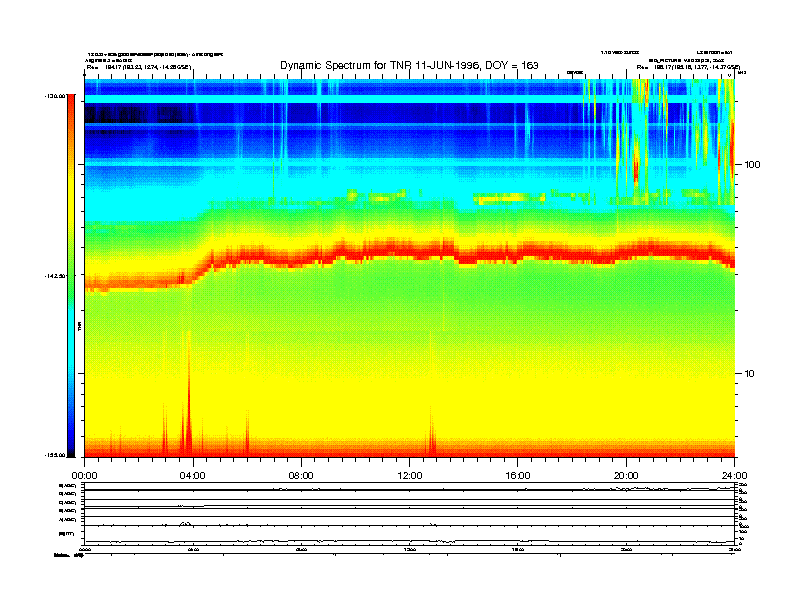Click the 24:00 time axis label
Viewport: 792px width, 612px height.
click(734, 475)
